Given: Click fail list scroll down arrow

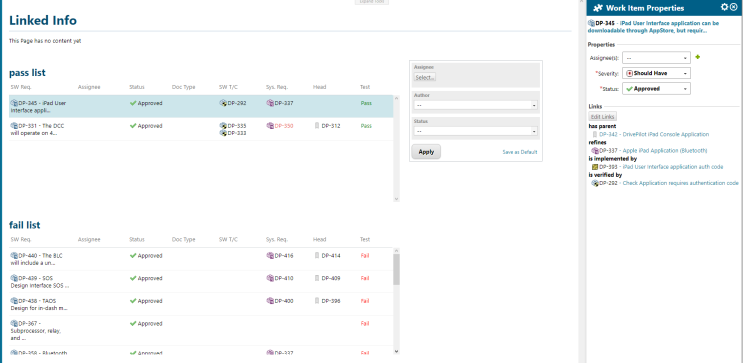Looking at the screenshot, I should [x=397, y=352].
